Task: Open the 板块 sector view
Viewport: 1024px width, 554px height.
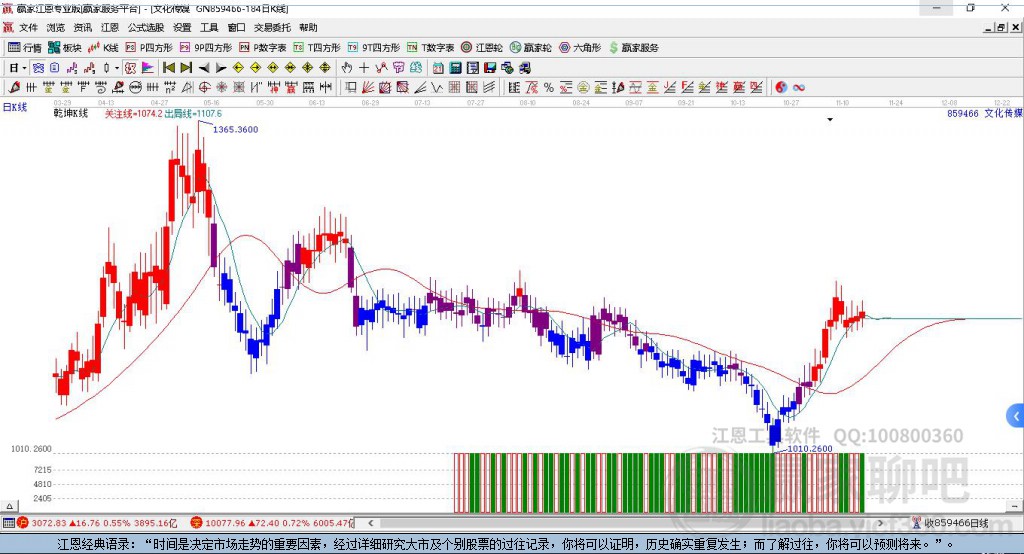Action: (x=65, y=48)
